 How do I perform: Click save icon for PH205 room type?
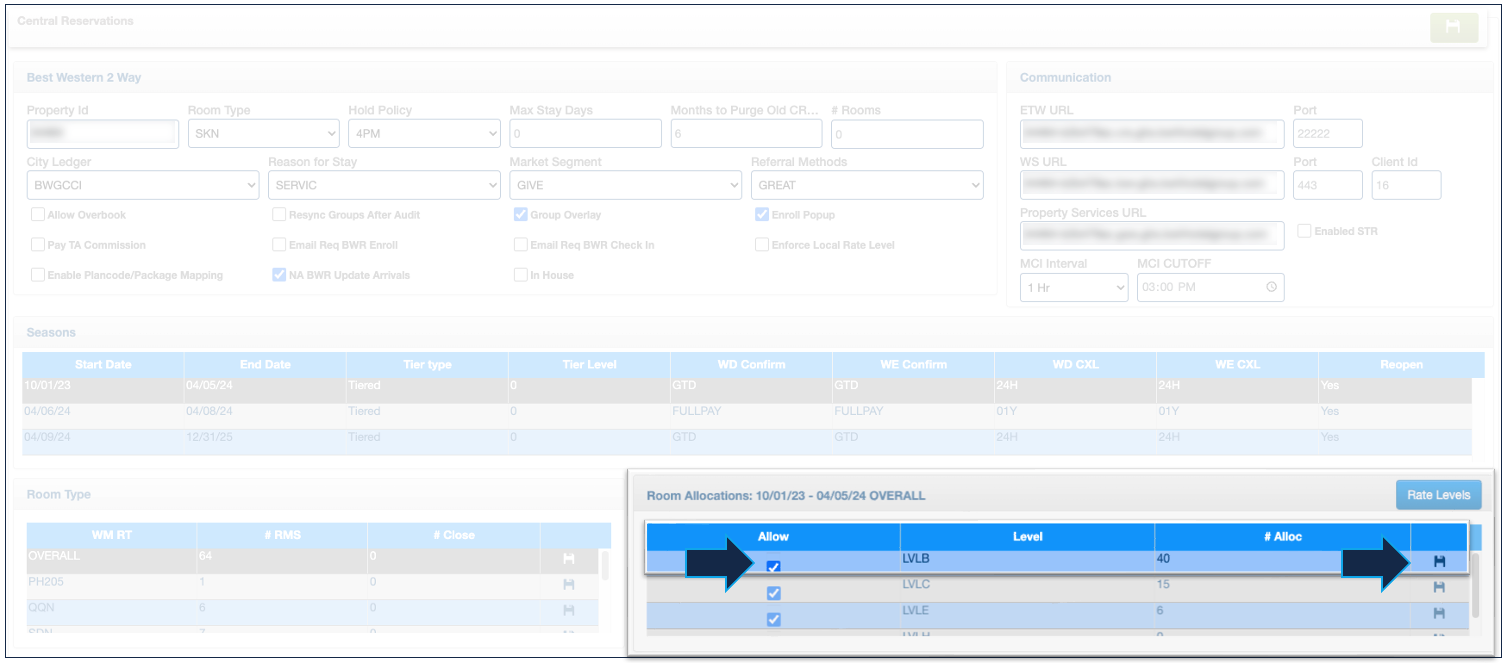point(569,584)
